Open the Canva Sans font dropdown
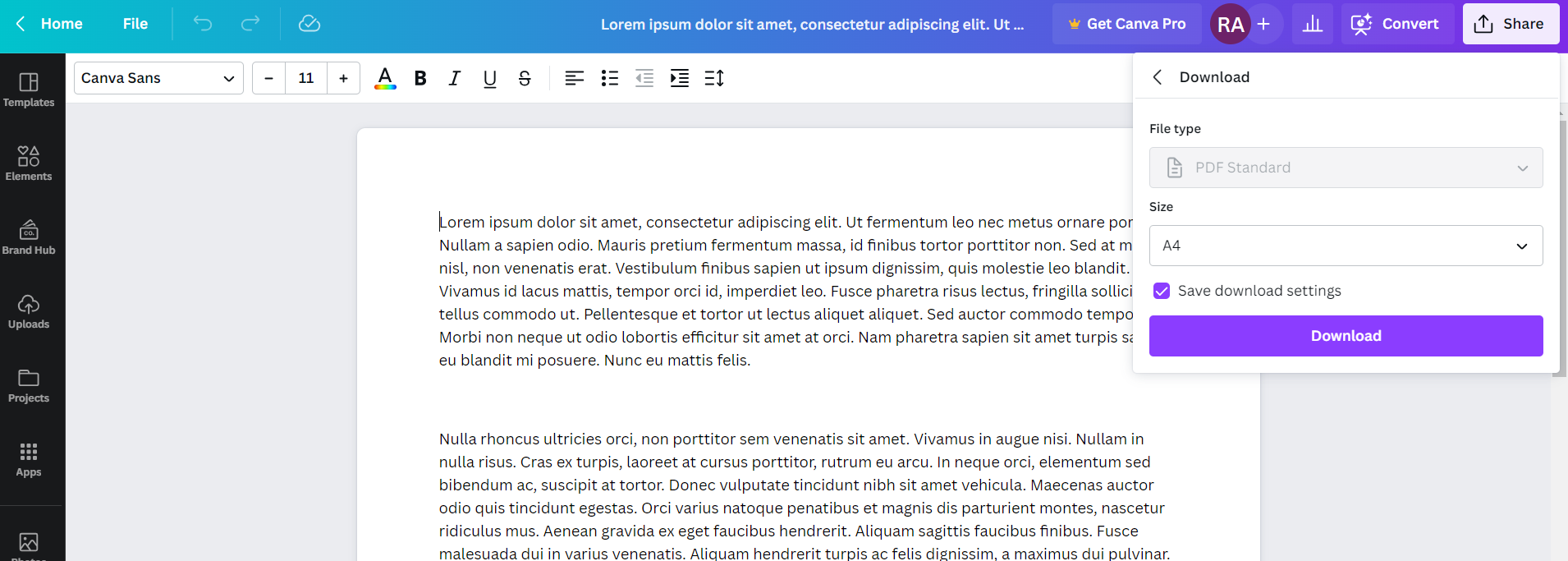The height and width of the screenshot is (561, 1568). 158,78
